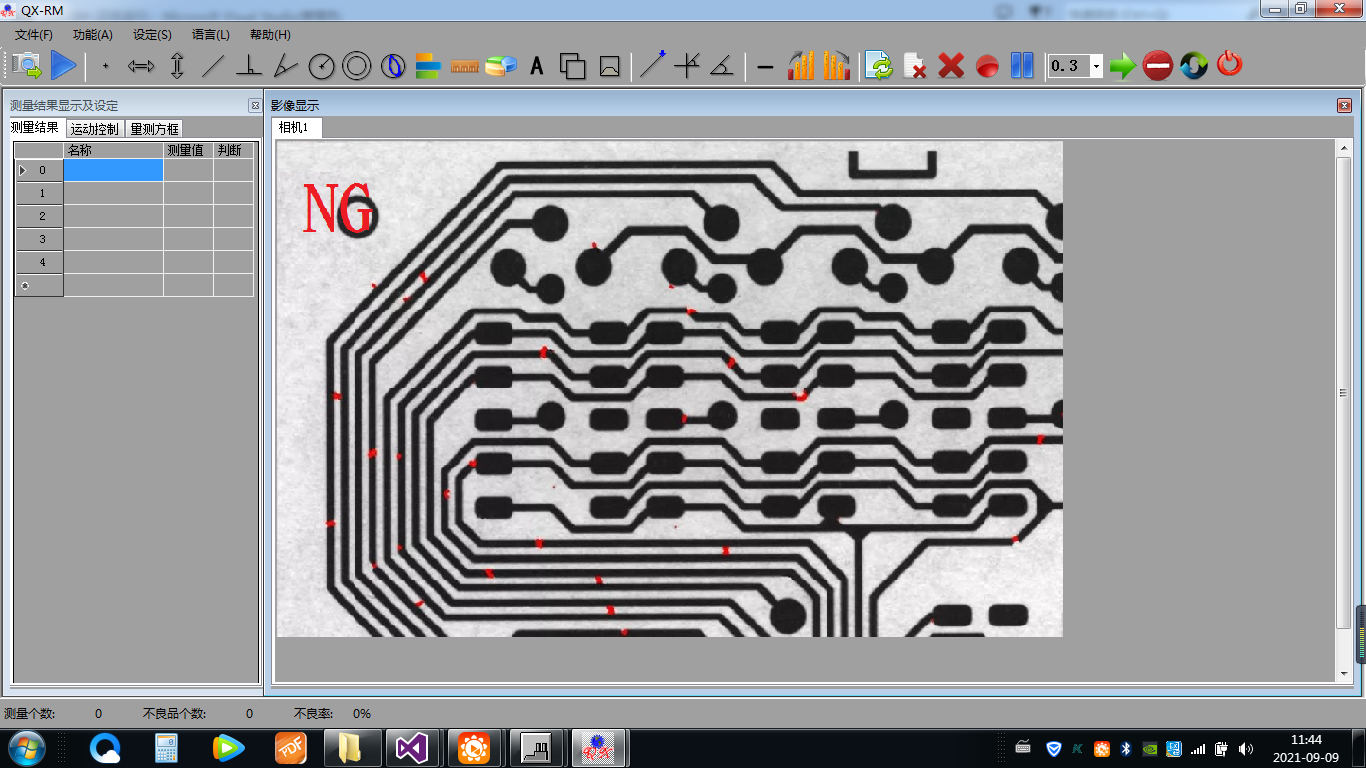Screen dimensions: 1366x773
Task: Switch to the 量测方框 tab
Action: [x=155, y=129]
